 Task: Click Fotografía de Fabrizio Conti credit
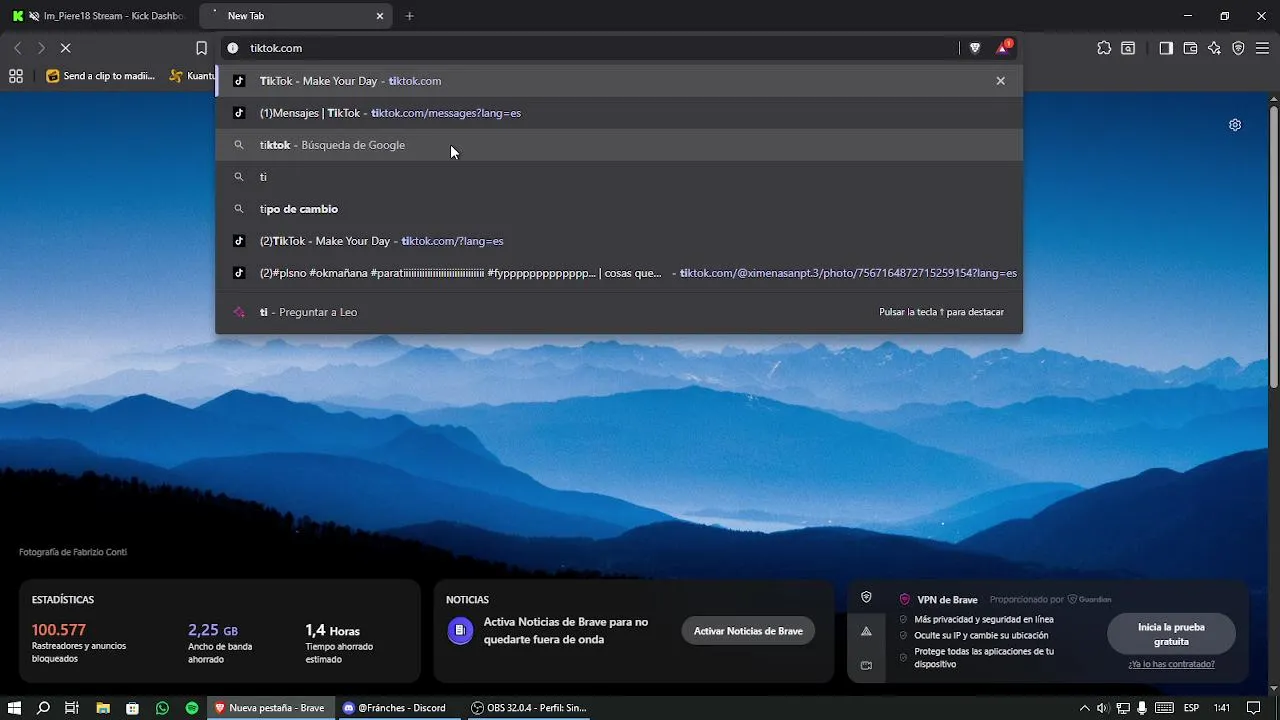(x=73, y=552)
